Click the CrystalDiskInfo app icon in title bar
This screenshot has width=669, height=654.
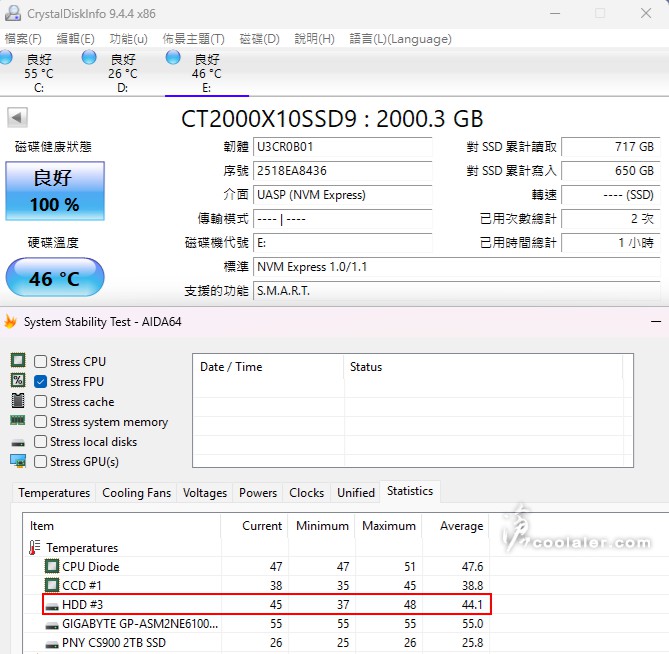[x=12, y=13]
